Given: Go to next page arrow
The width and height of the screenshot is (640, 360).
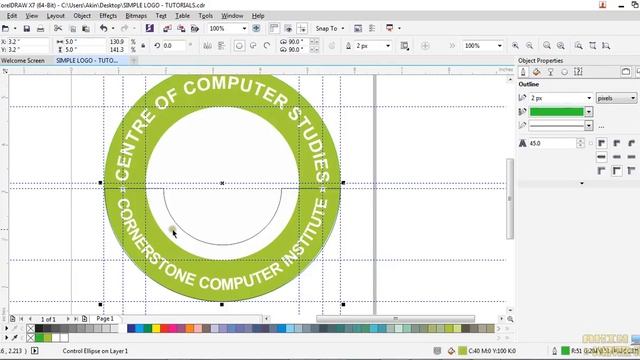Looking at the screenshot, I should tap(68, 319).
